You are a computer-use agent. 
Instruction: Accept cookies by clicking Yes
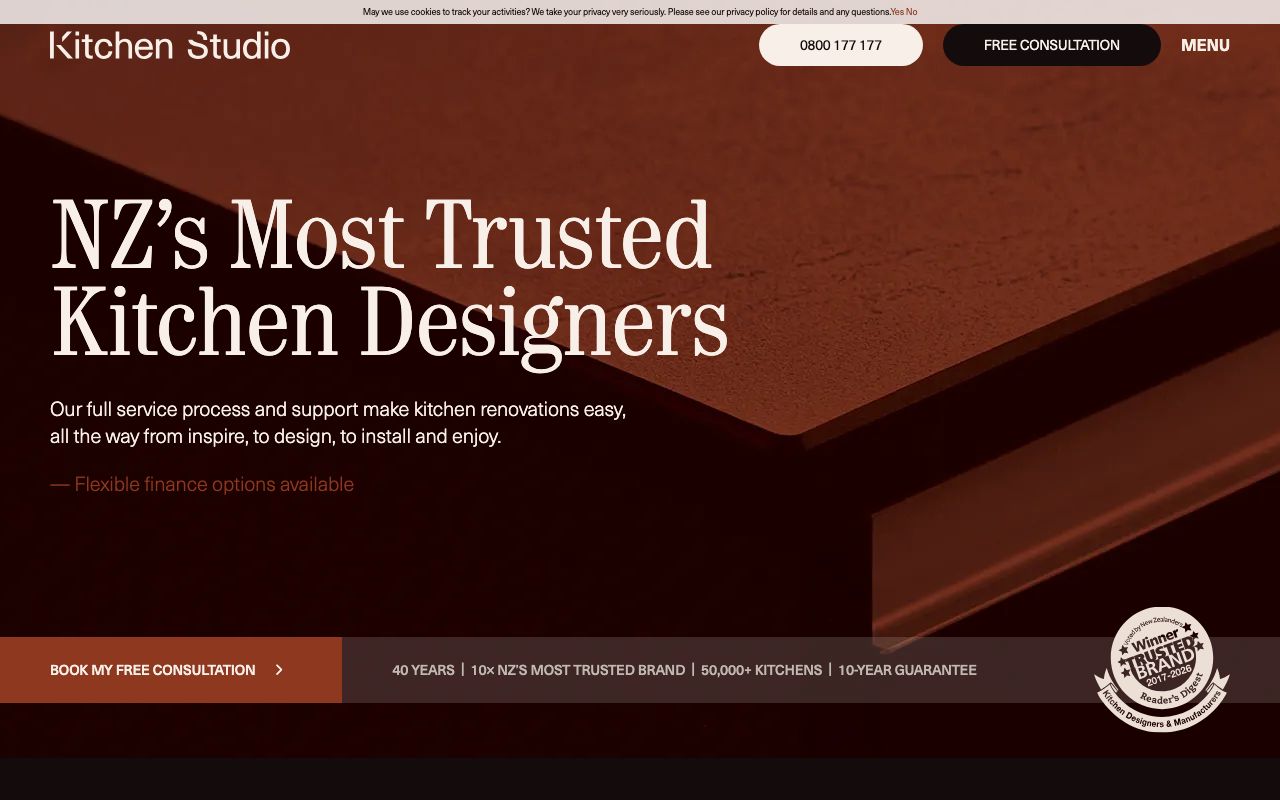(897, 12)
